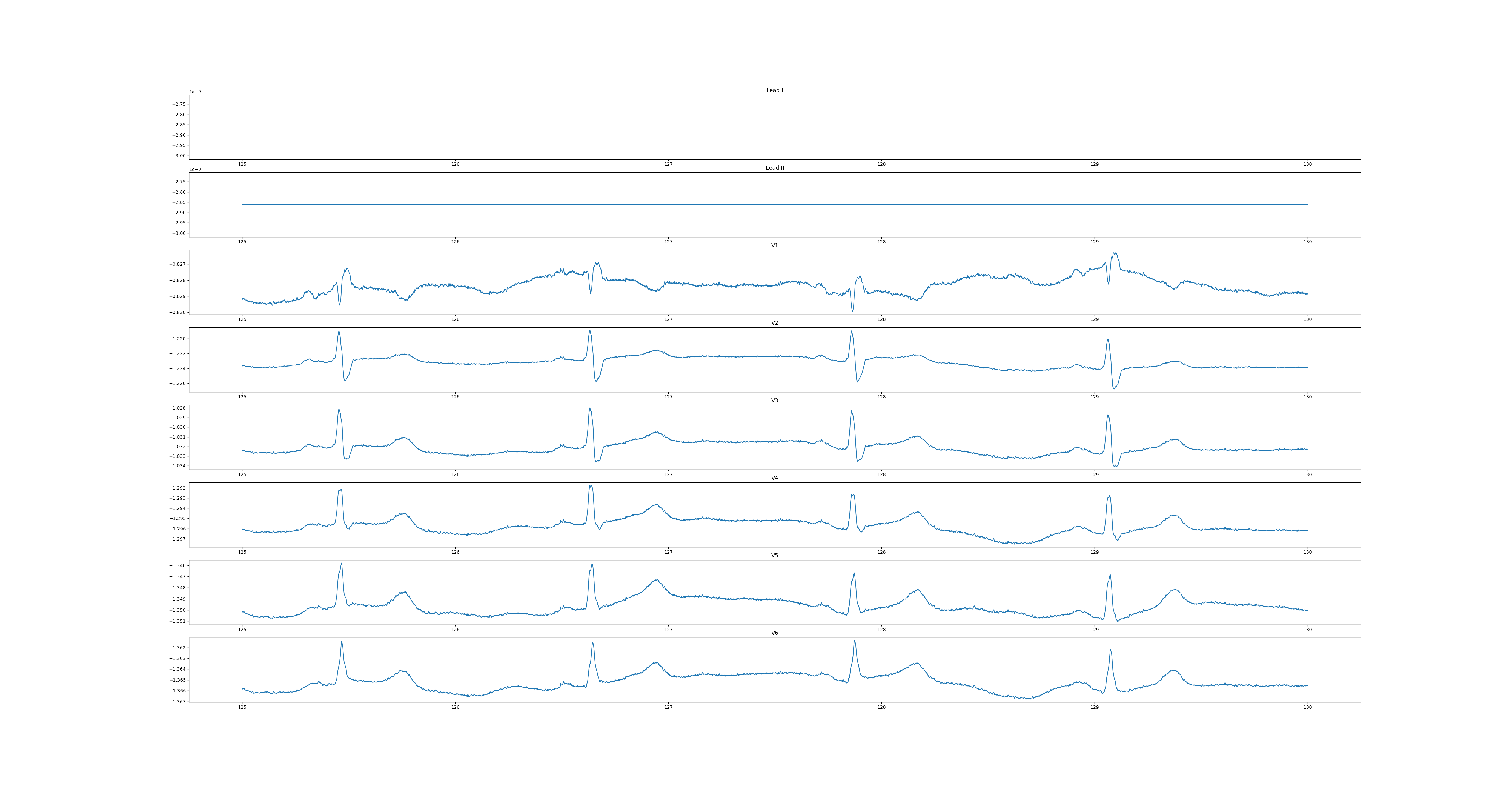Click the −1.220 y-axis label on V2
This screenshot has height=789, width=1512.
tap(178, 339)
